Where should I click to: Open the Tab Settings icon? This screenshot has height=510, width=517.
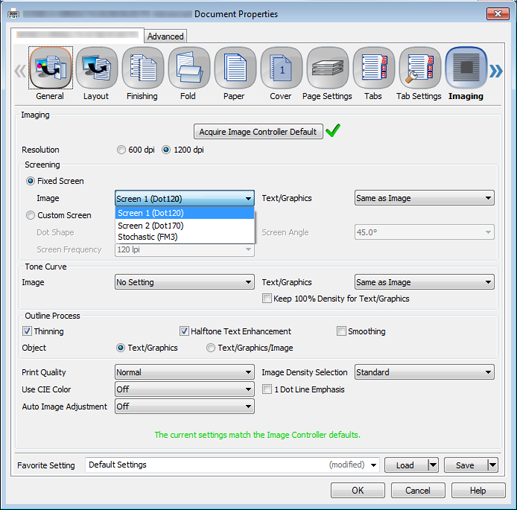tap(420, 68)
